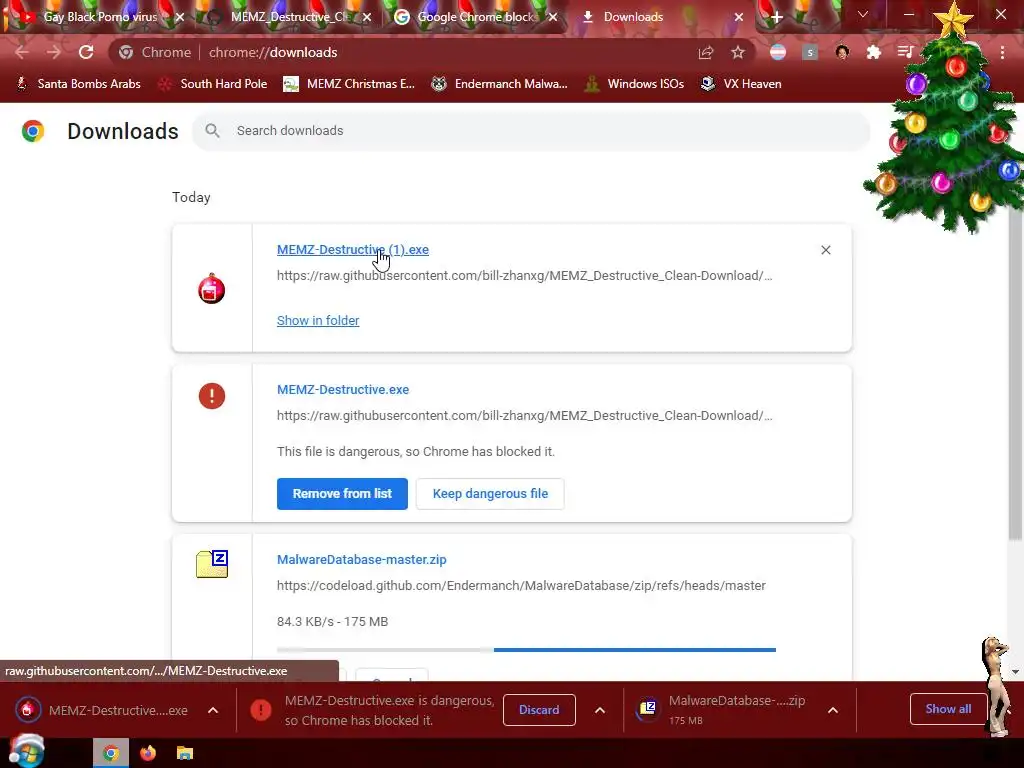Click Discard in the download shelf
1024x768 pixels.
point(539,710)
